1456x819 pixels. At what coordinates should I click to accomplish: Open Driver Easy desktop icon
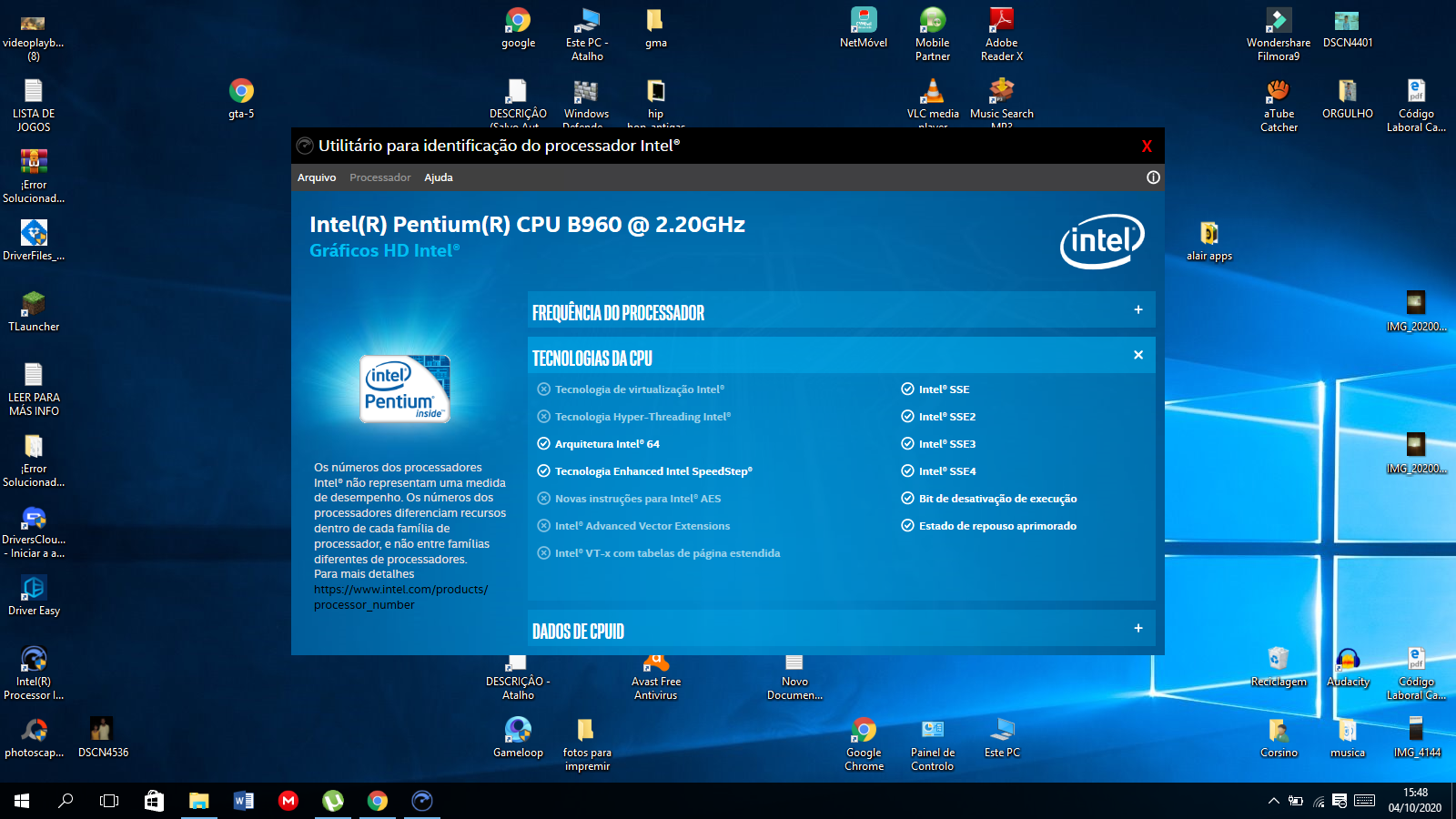(x=34, y=595)
